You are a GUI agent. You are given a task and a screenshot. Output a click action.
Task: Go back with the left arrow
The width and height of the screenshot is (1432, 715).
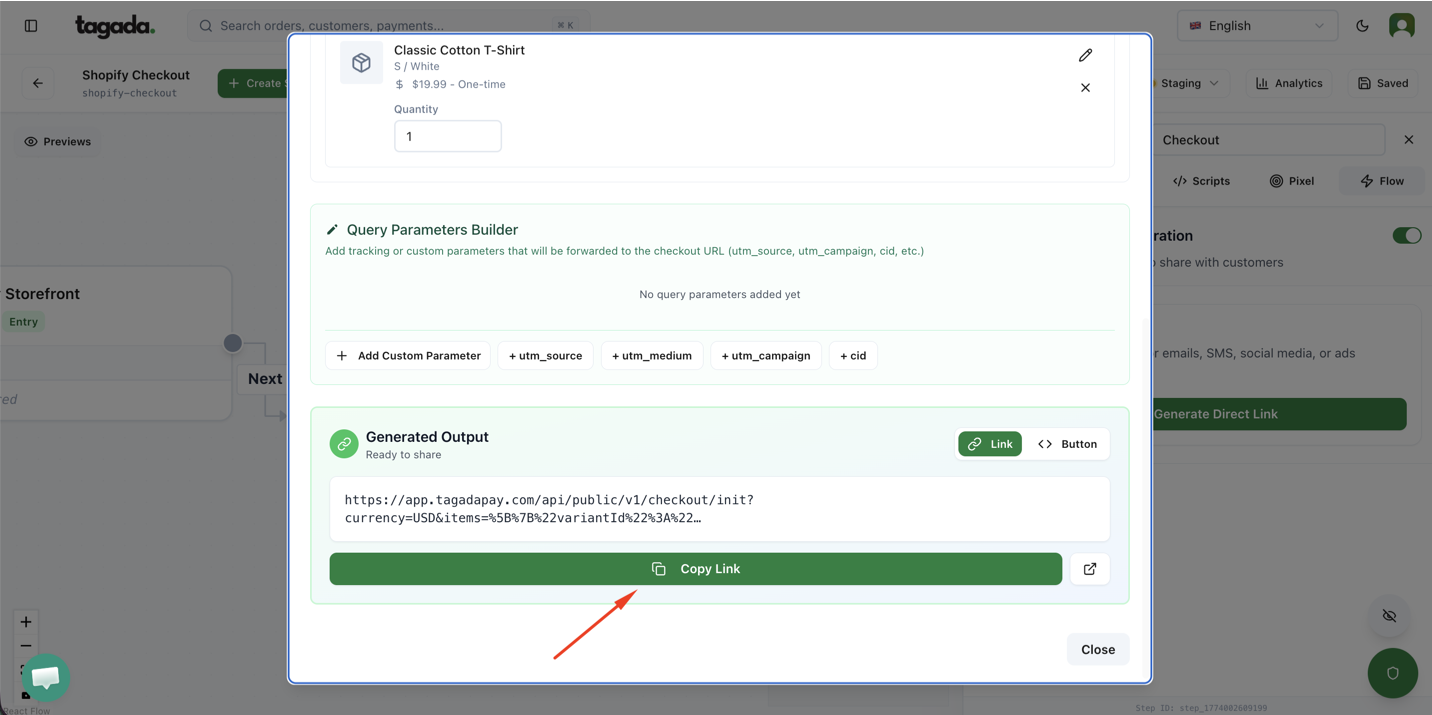(38, 83)
